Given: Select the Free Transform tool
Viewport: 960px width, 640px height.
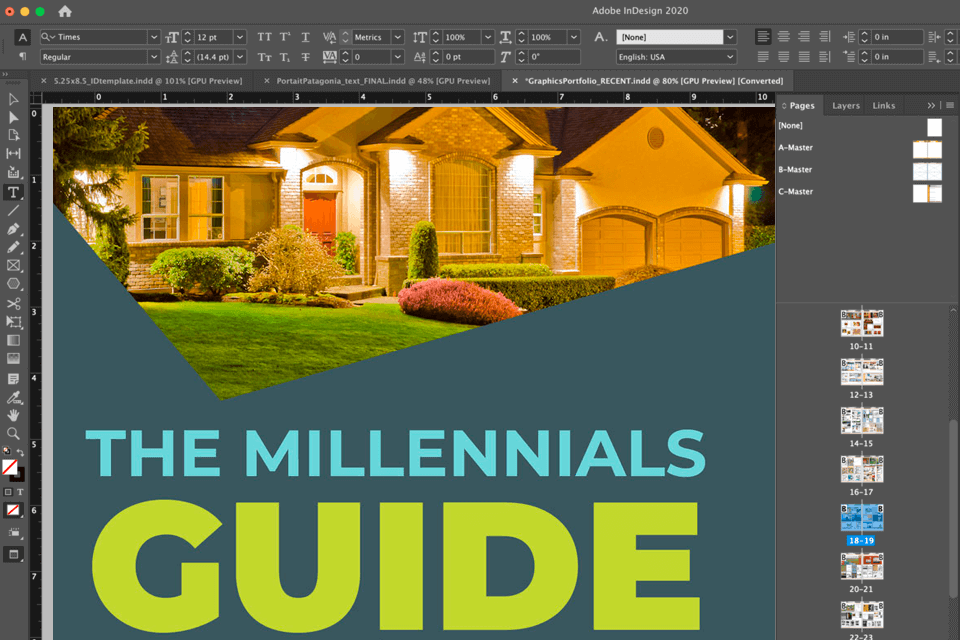Looking at the screenshot, I should pos(13,322).
